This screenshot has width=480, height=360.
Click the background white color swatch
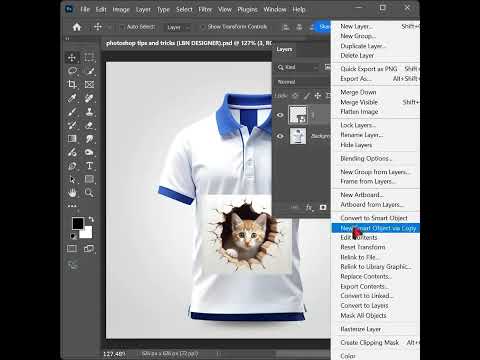pyautogui.click(x=86, y=232)
